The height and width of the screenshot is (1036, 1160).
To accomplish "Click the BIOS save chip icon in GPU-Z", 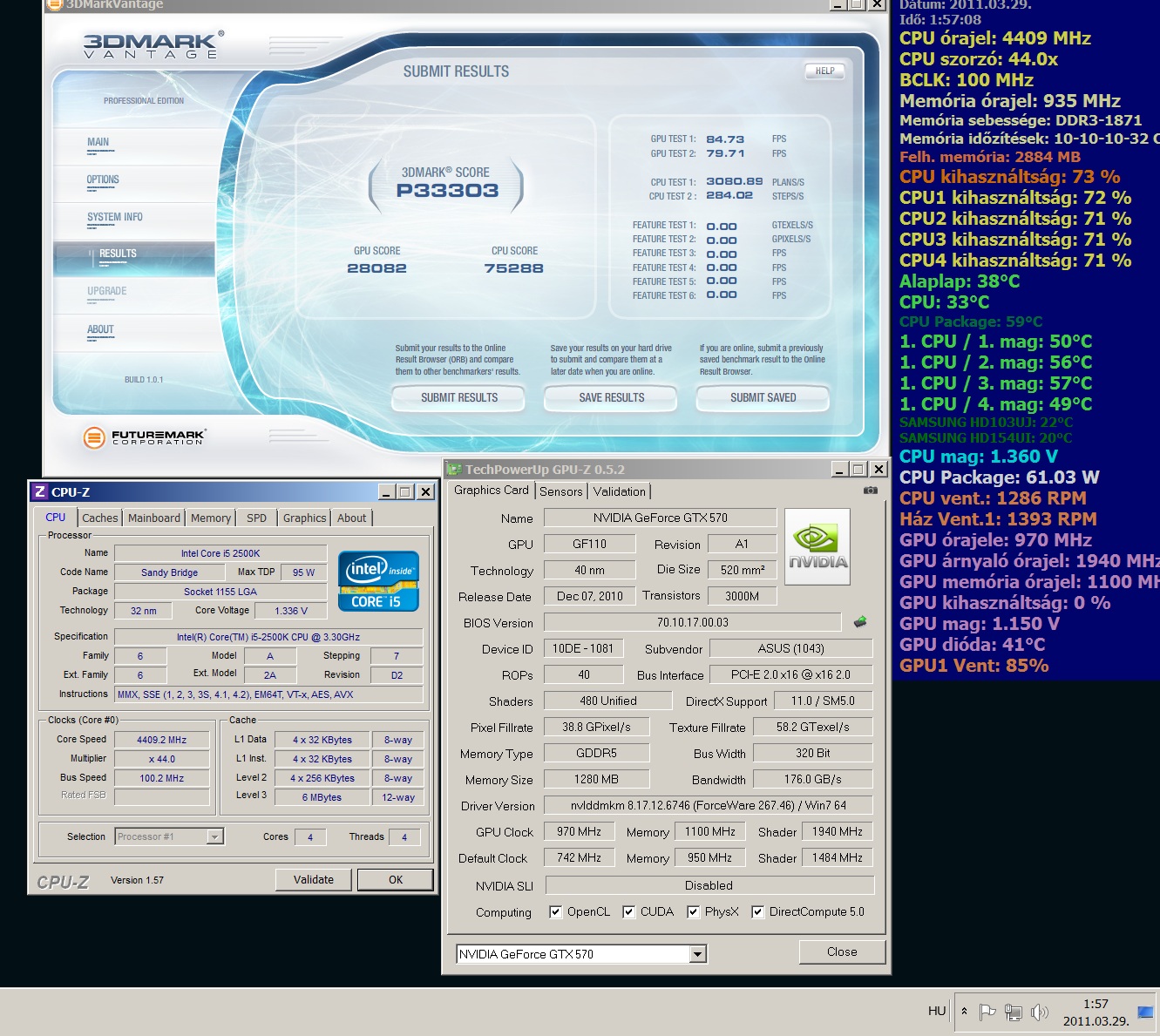I will pos(860,622).
